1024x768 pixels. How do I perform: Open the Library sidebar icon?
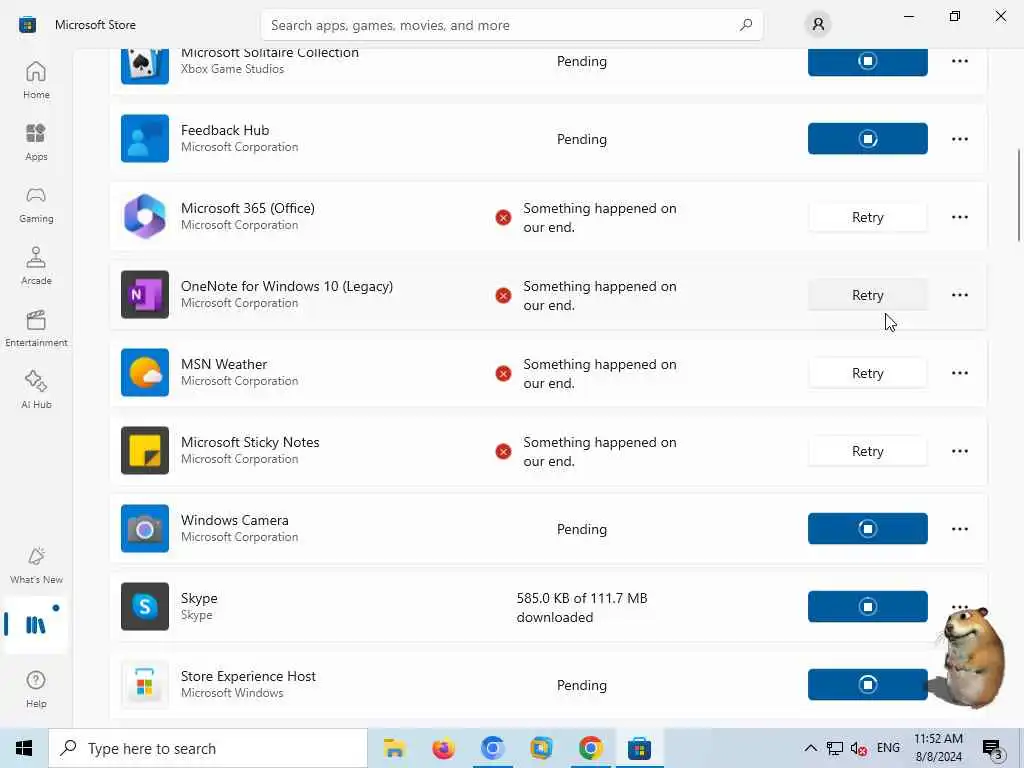click(36, 625)
